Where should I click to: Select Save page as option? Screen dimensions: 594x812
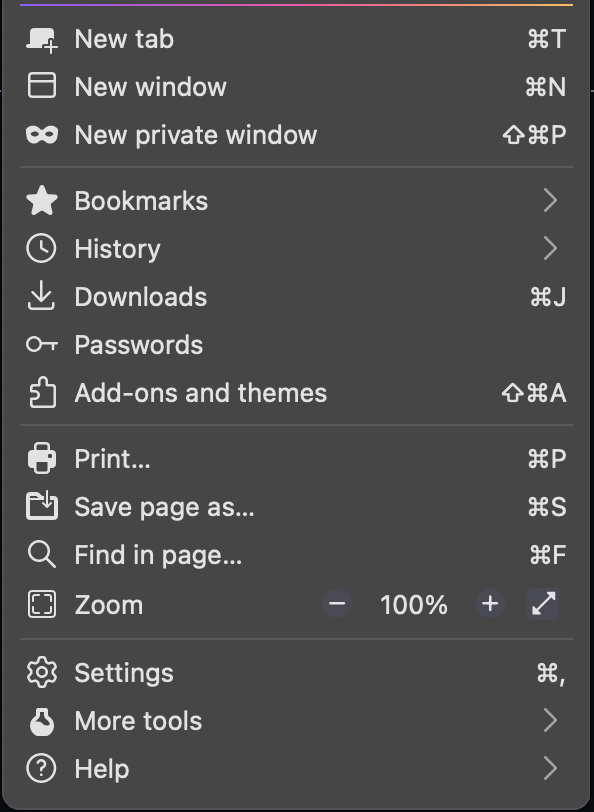click(x=162, y=506)
